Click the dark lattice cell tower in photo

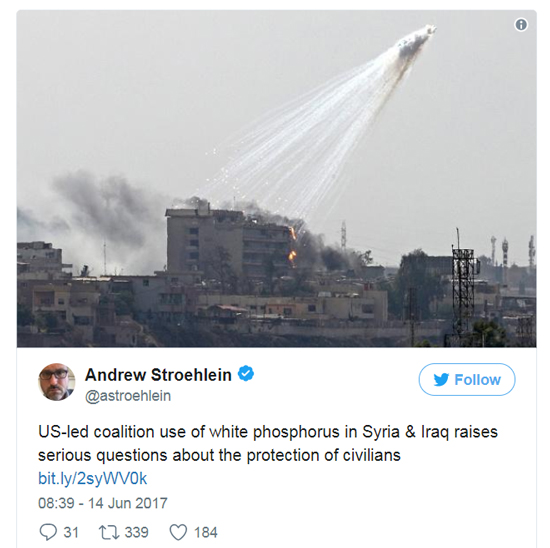pyautogui.click(x=464, y=288)
